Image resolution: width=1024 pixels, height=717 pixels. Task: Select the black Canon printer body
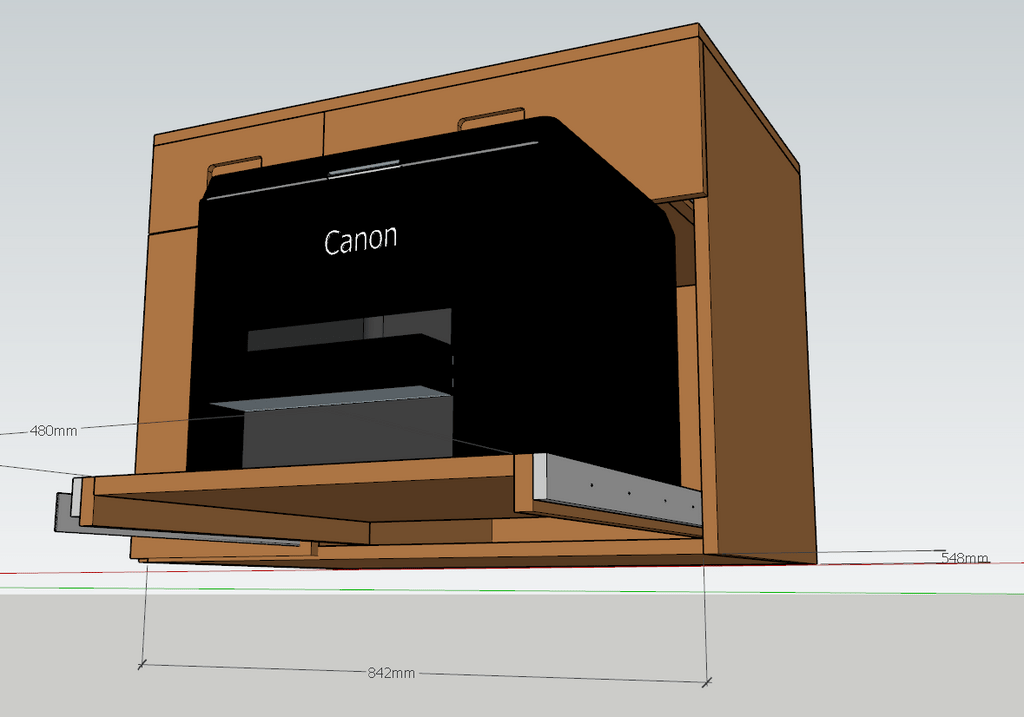click(434, 294)
